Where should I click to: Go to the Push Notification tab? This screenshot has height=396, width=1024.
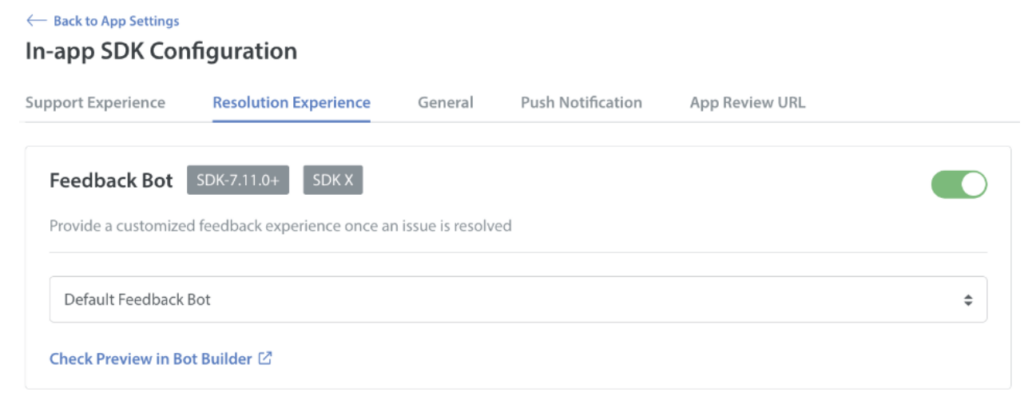coord(581,103)
